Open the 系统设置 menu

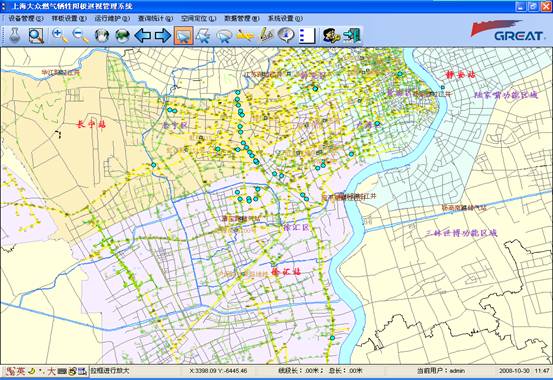(285, 18)
